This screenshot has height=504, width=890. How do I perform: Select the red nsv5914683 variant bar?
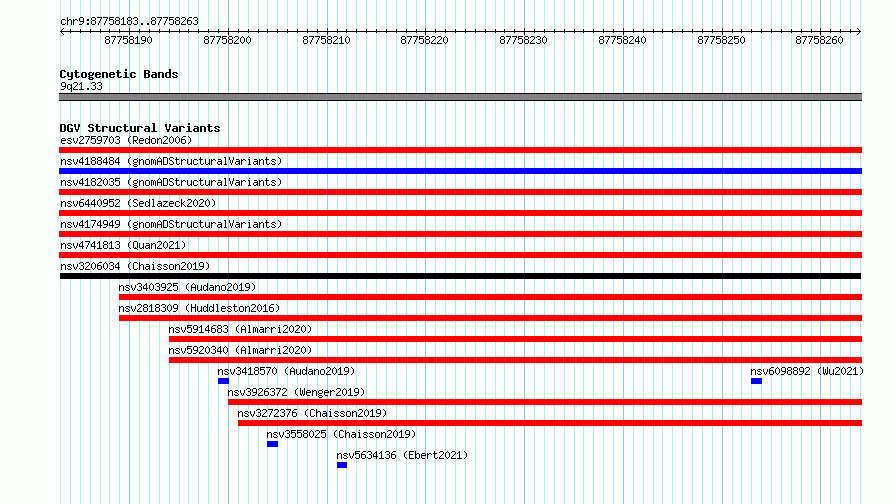click(x=515, y=339)
